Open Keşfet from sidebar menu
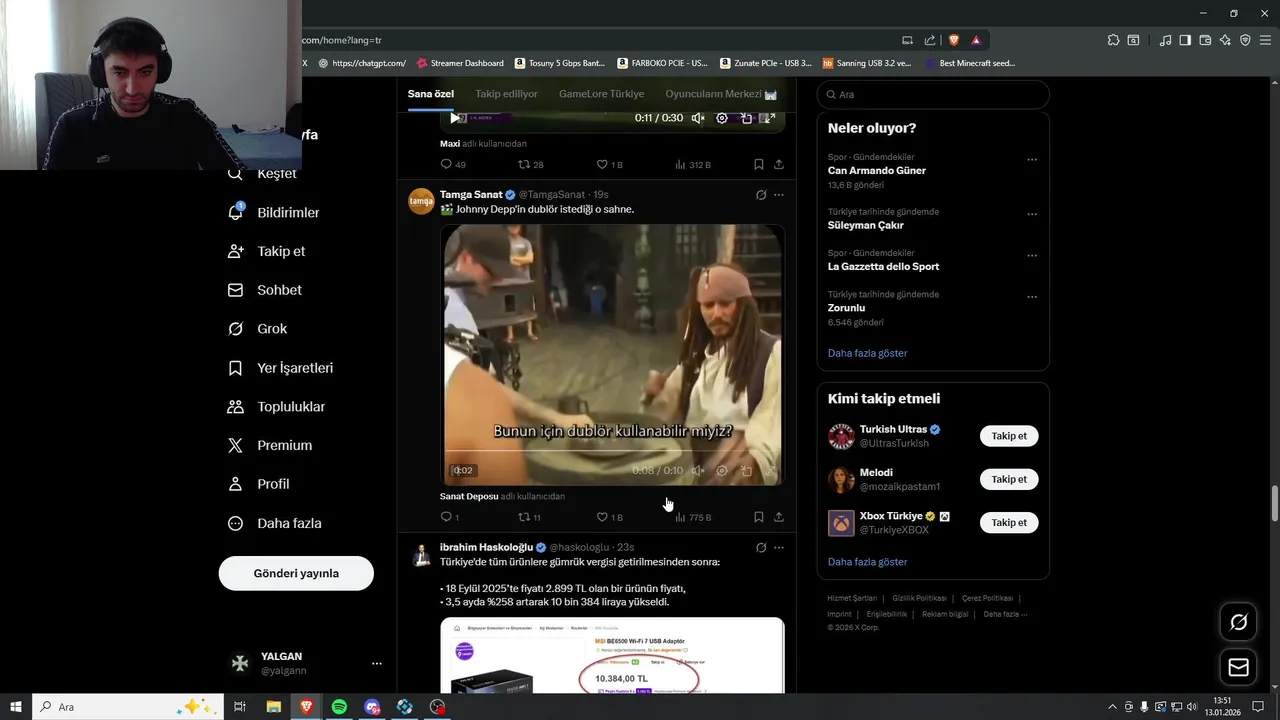Screen dimensions: 1280x720 click(x=262, y=173)
